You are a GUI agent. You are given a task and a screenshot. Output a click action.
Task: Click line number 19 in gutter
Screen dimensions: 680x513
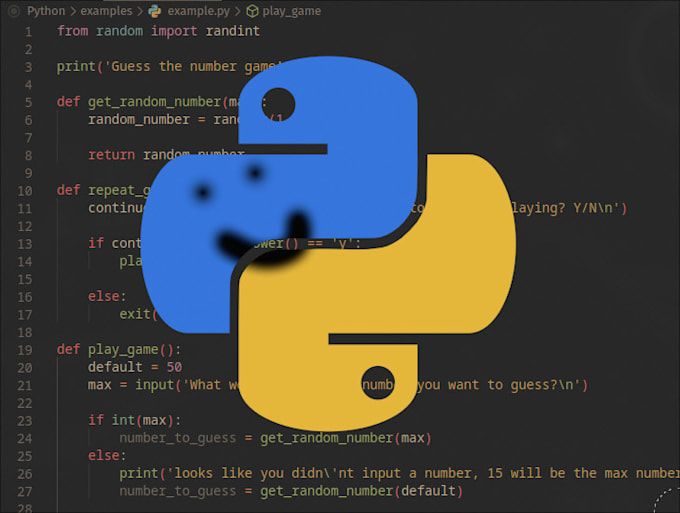click(x=25, y=350)
